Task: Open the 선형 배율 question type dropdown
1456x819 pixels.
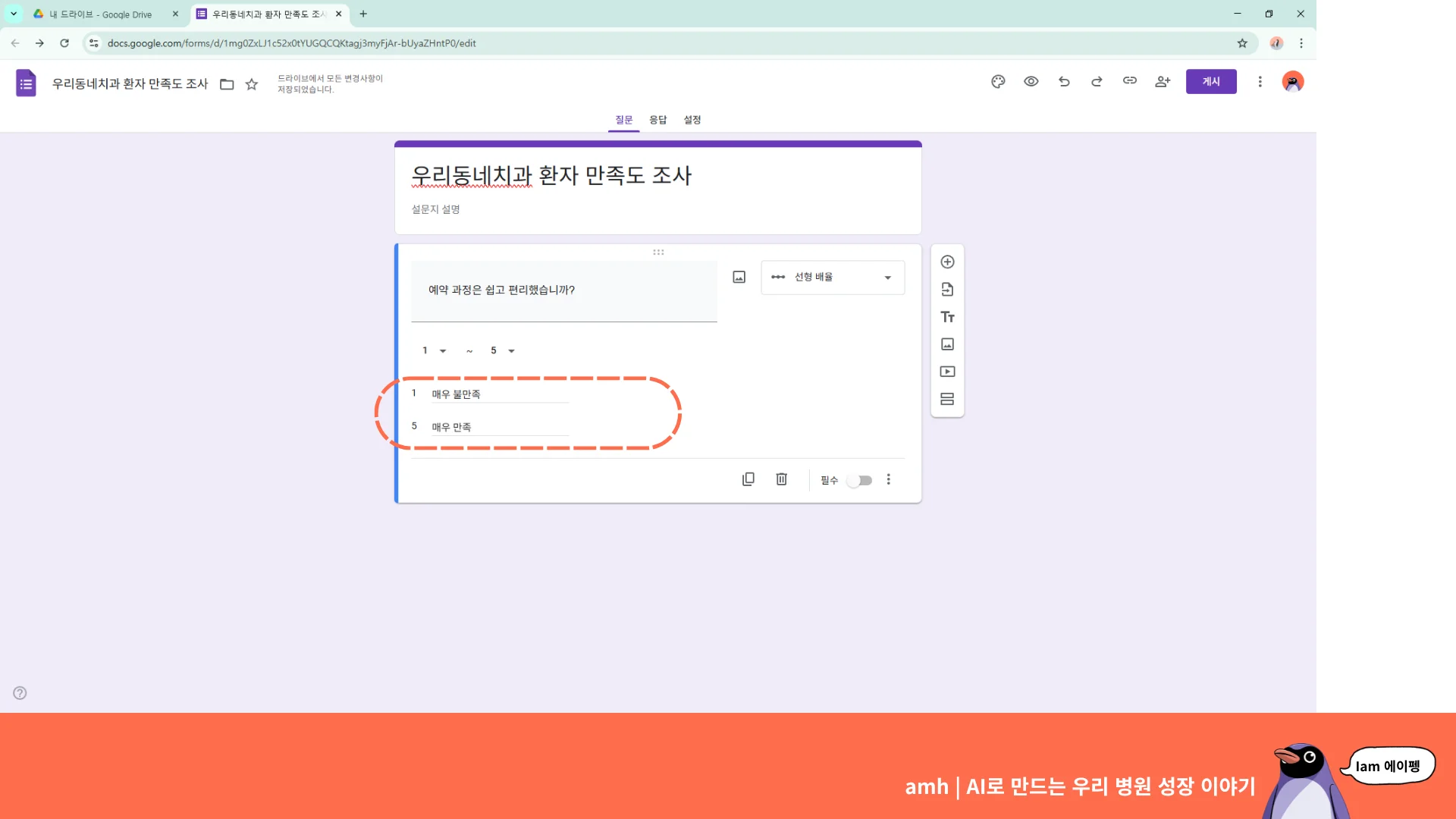Action: coord(832,277)
